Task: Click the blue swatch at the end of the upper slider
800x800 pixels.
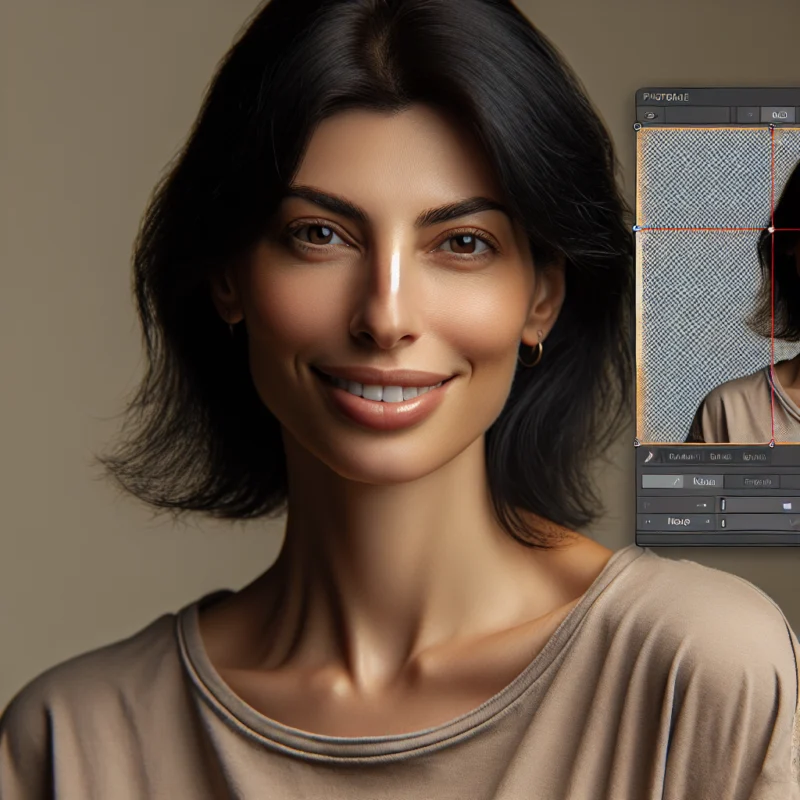Action: pyautogui.click(x=787, y=506)
